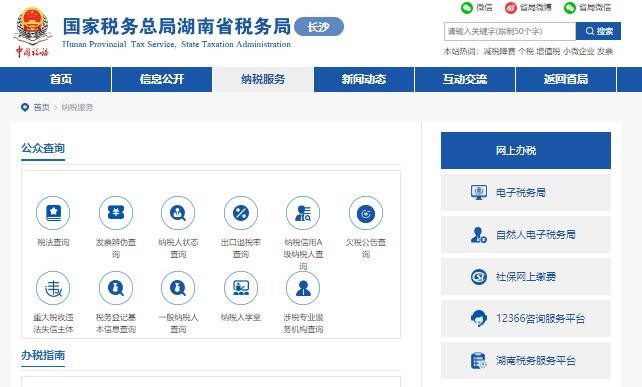The image size is (642, 387).
Task: Click the 电子税务局 monitor icon
Action: point(479,192)
